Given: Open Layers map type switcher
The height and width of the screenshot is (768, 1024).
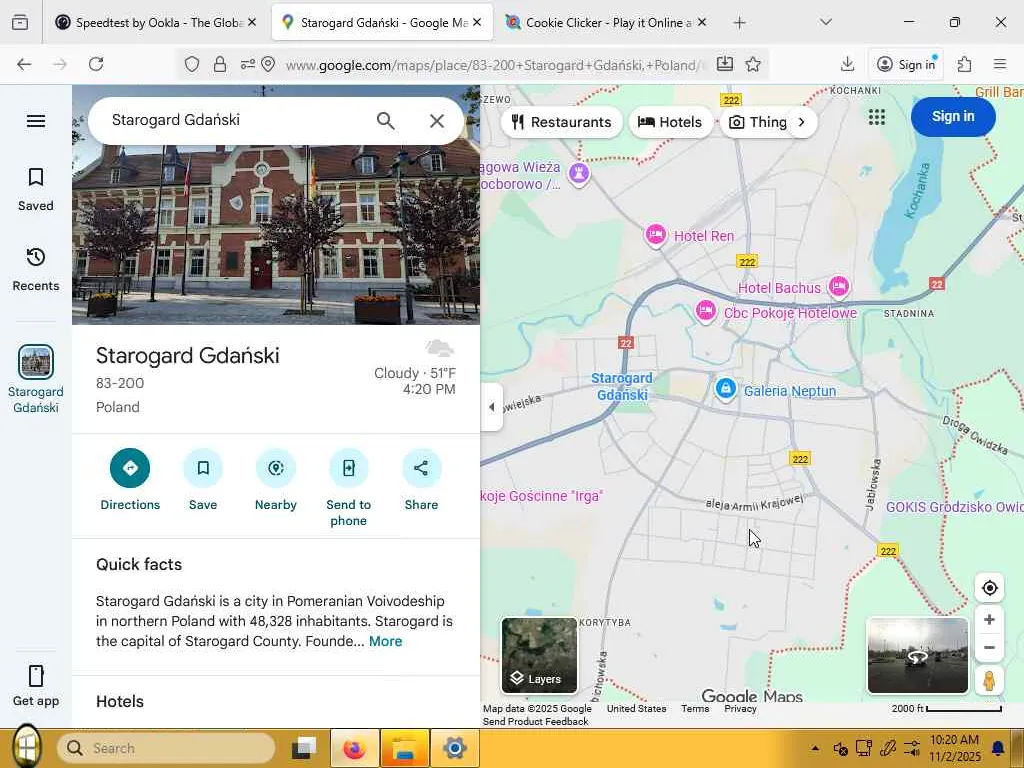Looking at the screenshot, I should (x=539, y=655).
